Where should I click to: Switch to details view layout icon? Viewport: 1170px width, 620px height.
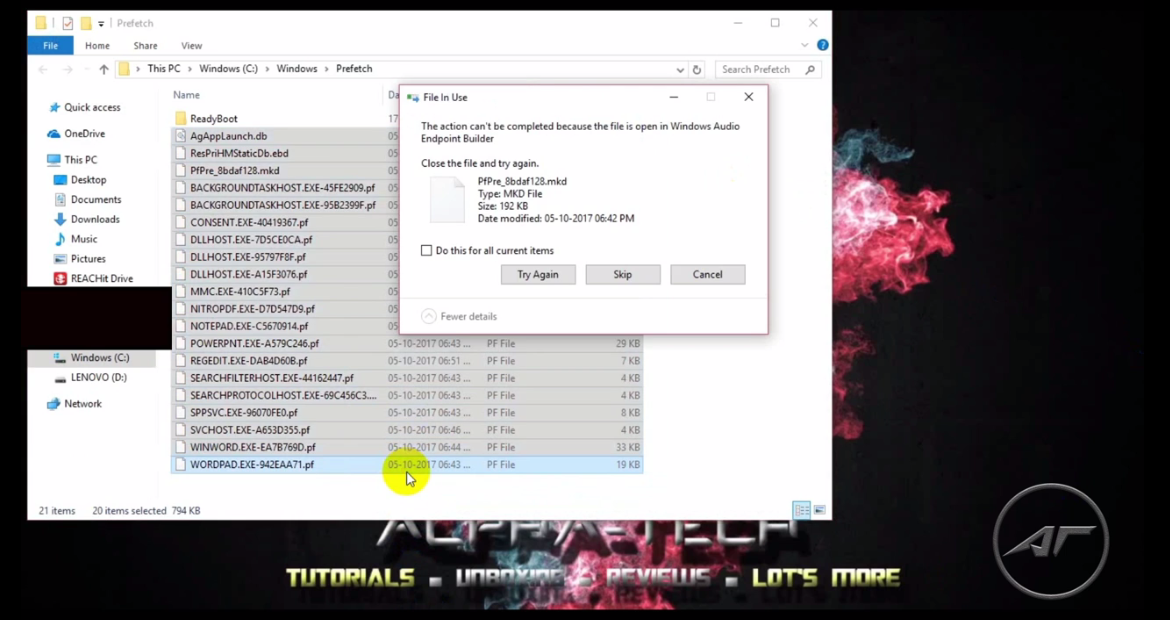click(801, 510)
